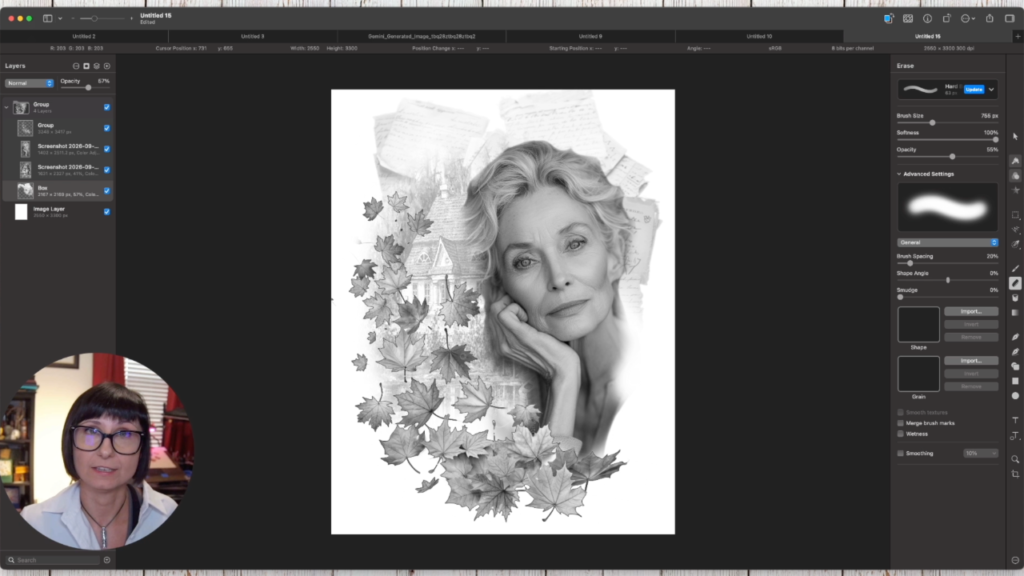Collapse the top Group layer
This screenshot has width=1024, height=576.
7,107
